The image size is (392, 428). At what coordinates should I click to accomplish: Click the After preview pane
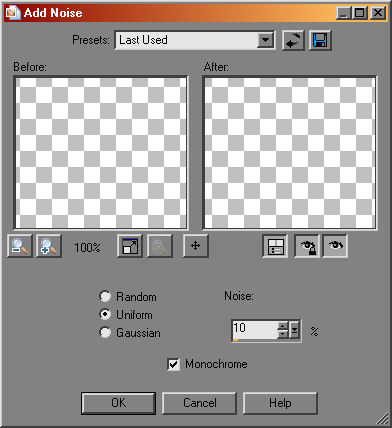290,153
